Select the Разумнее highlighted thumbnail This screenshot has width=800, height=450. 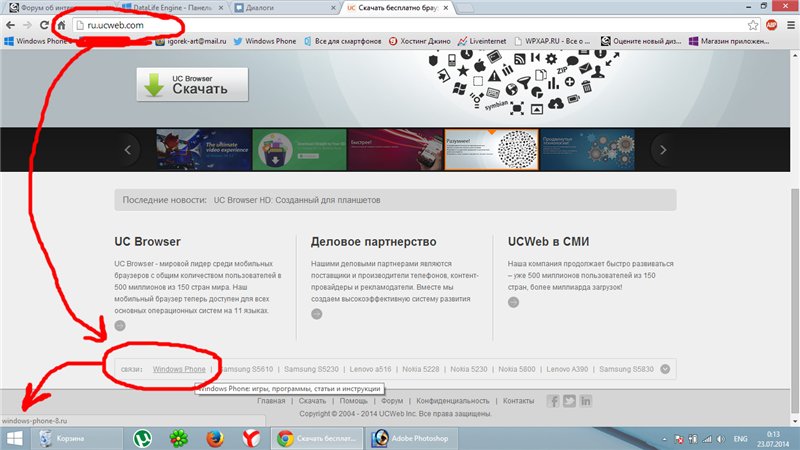491,149
